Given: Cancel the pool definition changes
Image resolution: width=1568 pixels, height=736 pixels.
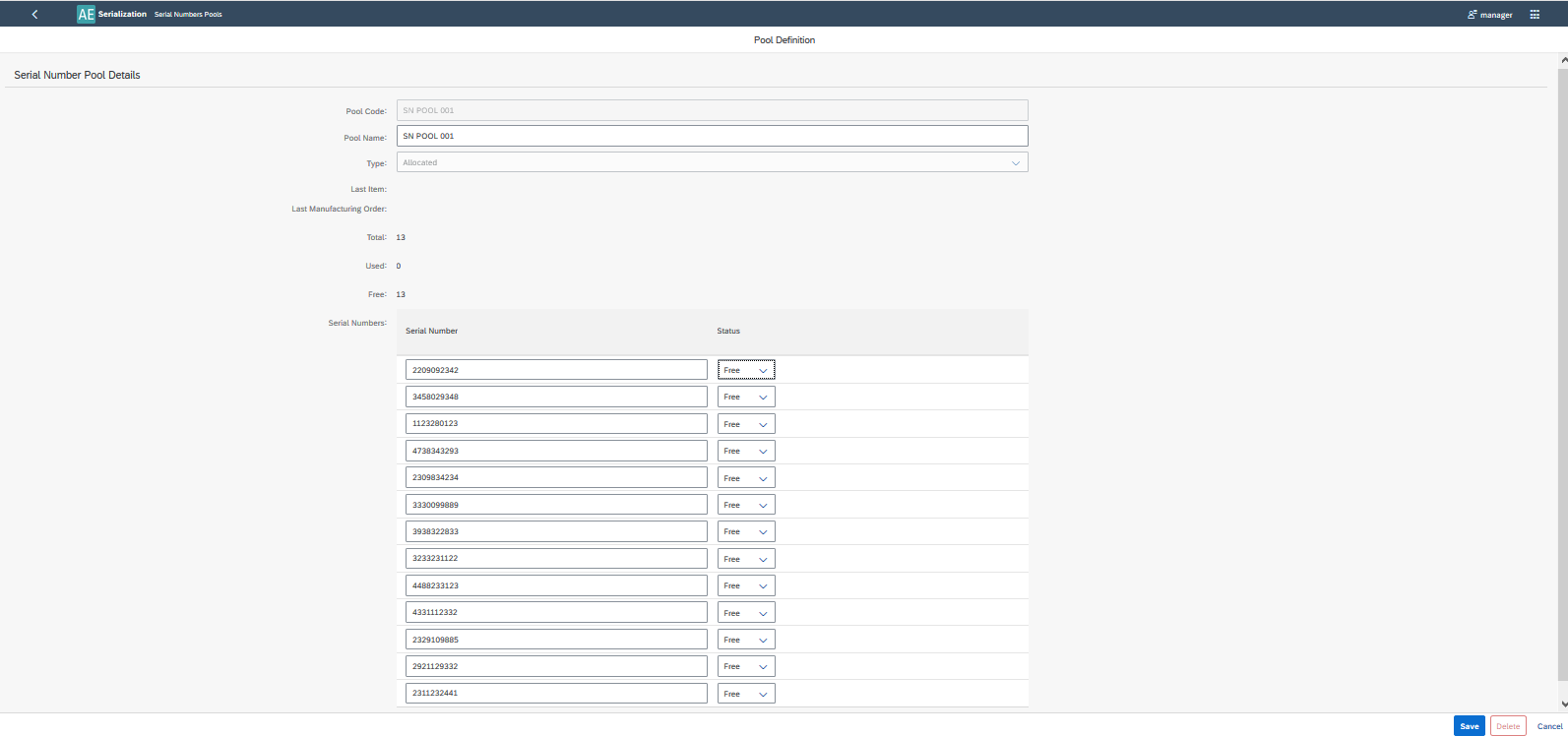Looking at the screenshot, I should coord(1549,726).
